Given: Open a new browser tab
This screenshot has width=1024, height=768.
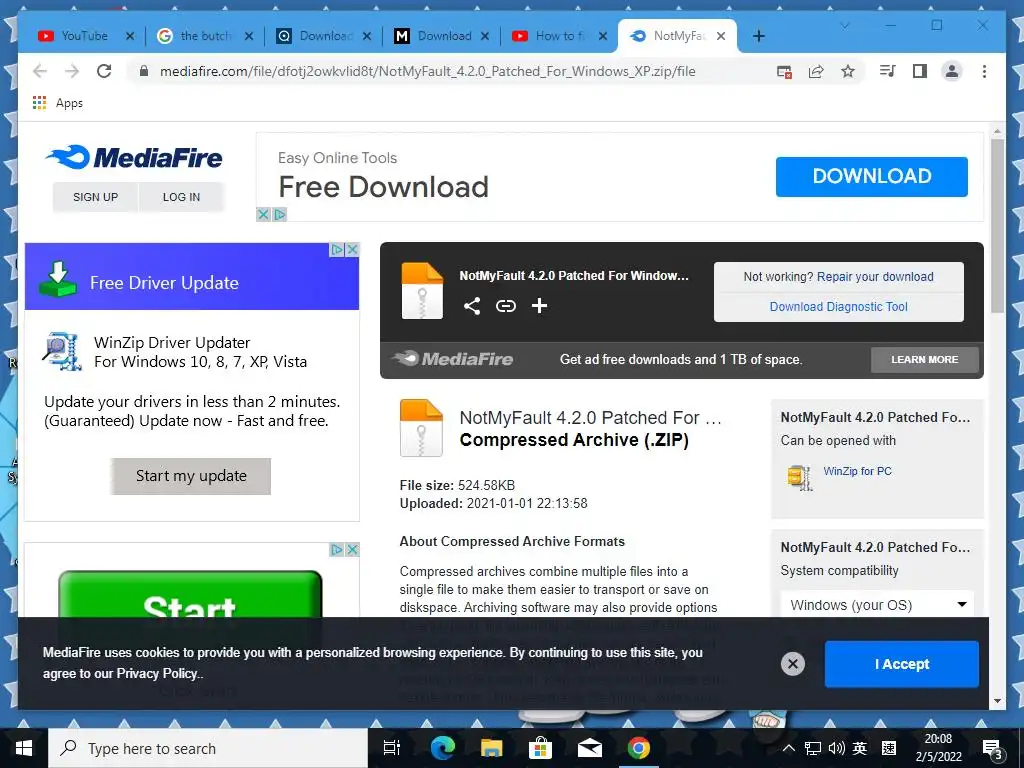Looking at the screenshot, I should [758, 36].
